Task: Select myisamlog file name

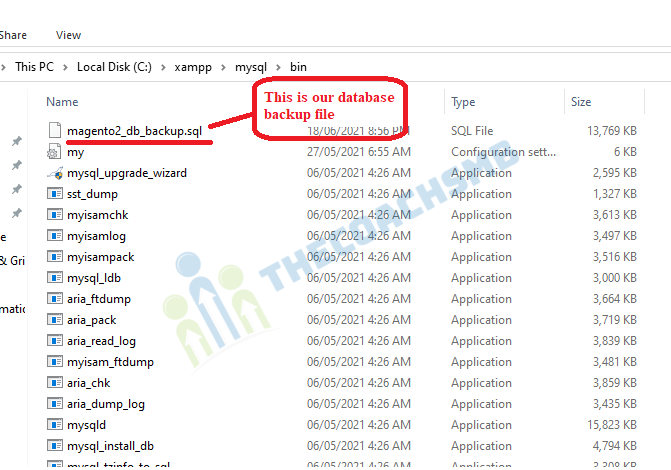Action: (x=96, y=236)
